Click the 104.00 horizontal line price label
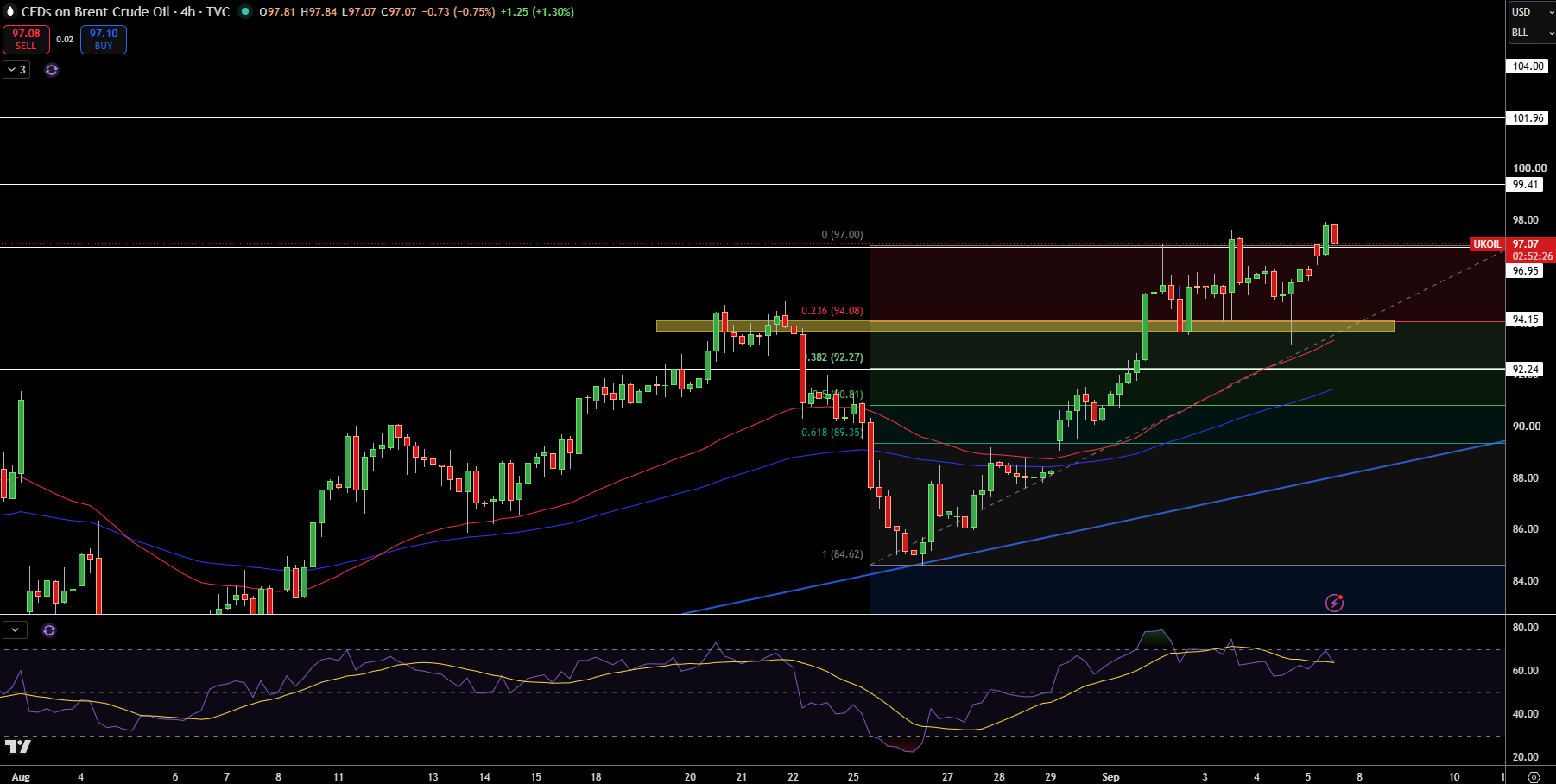Screen dimensions: 1556x784 click(1528, 66)
